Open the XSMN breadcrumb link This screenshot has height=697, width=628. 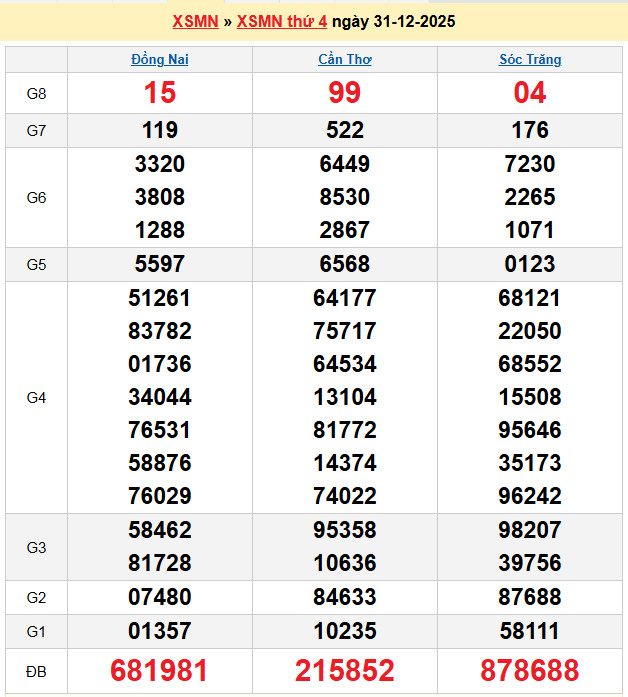click(x=195, y=21)
